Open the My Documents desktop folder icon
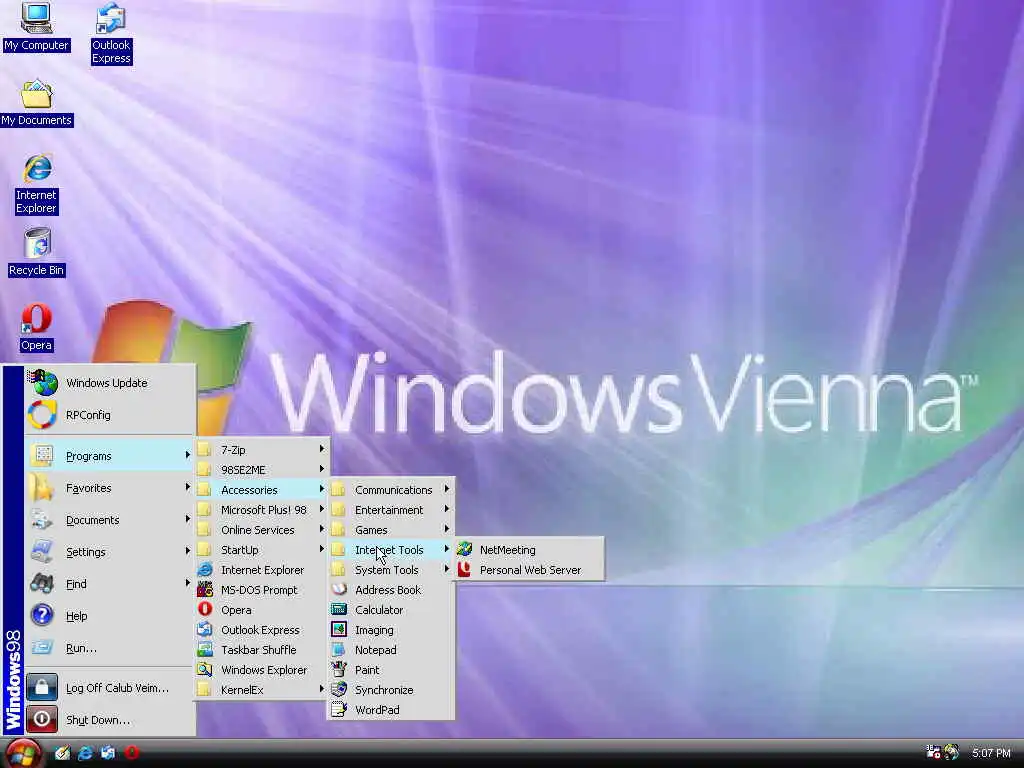 pyautogui.click(x=37, y=103)
